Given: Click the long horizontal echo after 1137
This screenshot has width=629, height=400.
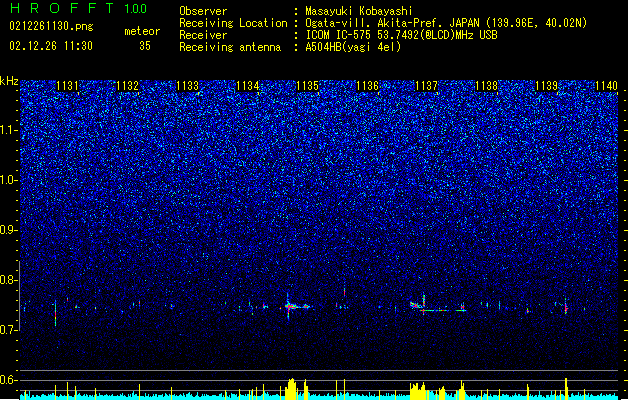Looking at the screenshot, I should click(443, 310).
